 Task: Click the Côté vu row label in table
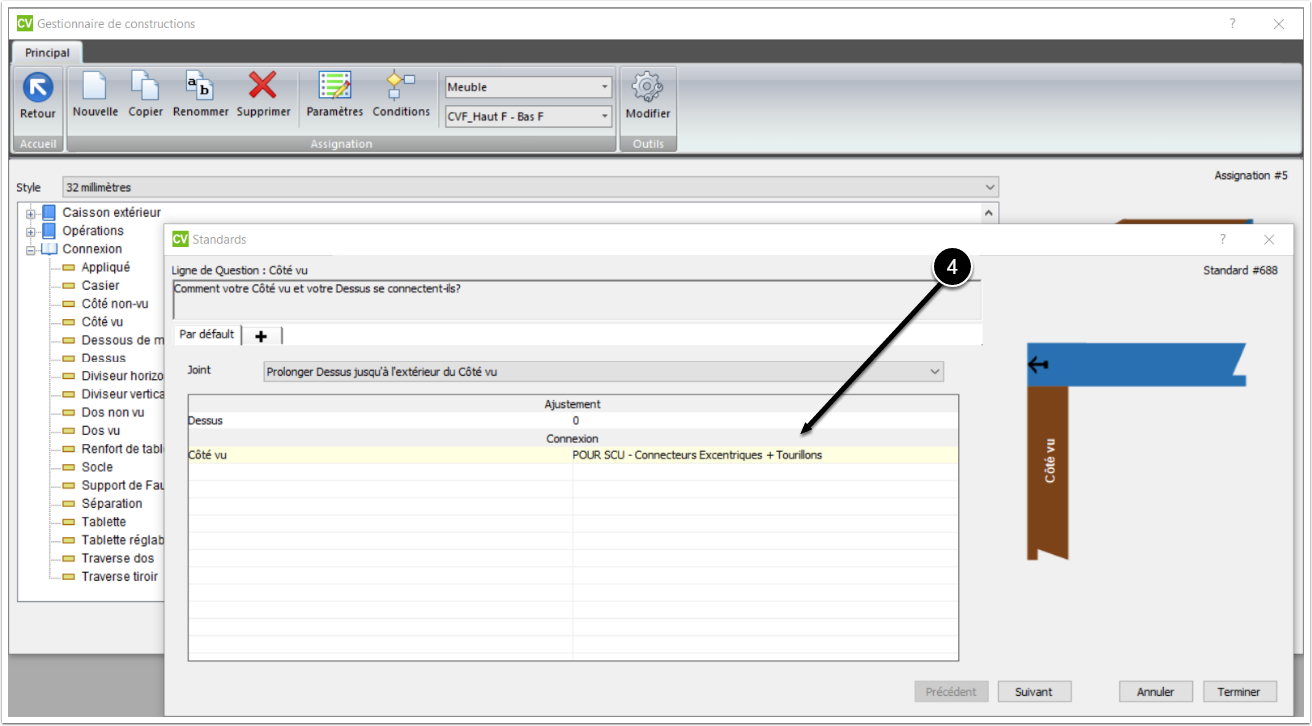point(207,455)
